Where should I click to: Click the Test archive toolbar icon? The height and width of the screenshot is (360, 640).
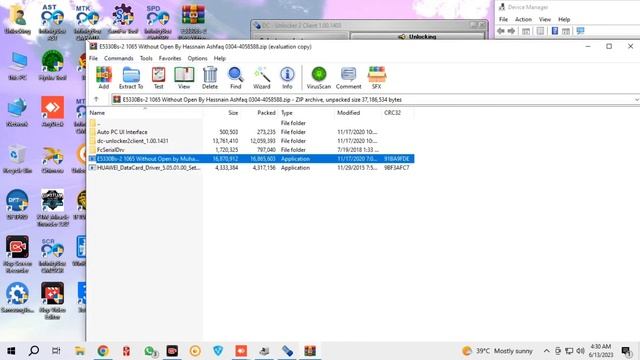(158, 78)
